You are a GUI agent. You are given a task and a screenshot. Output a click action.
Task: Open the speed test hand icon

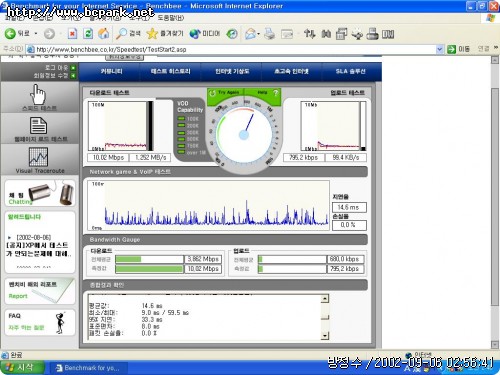tap(39, 94)
